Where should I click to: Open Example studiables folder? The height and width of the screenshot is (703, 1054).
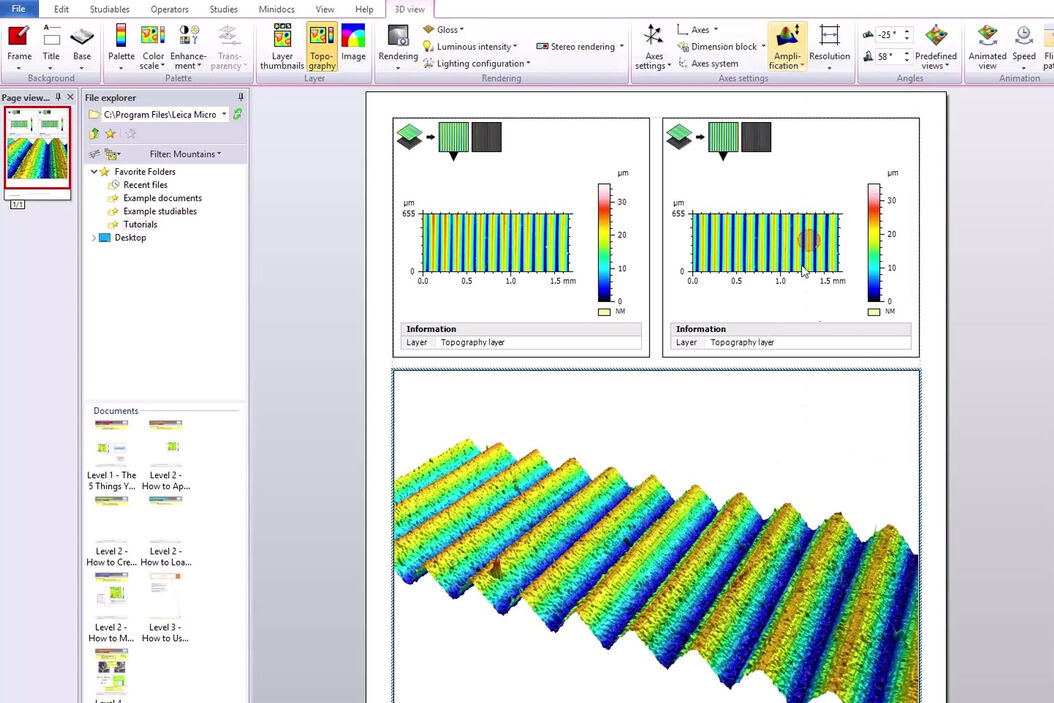tap(160, 211)
